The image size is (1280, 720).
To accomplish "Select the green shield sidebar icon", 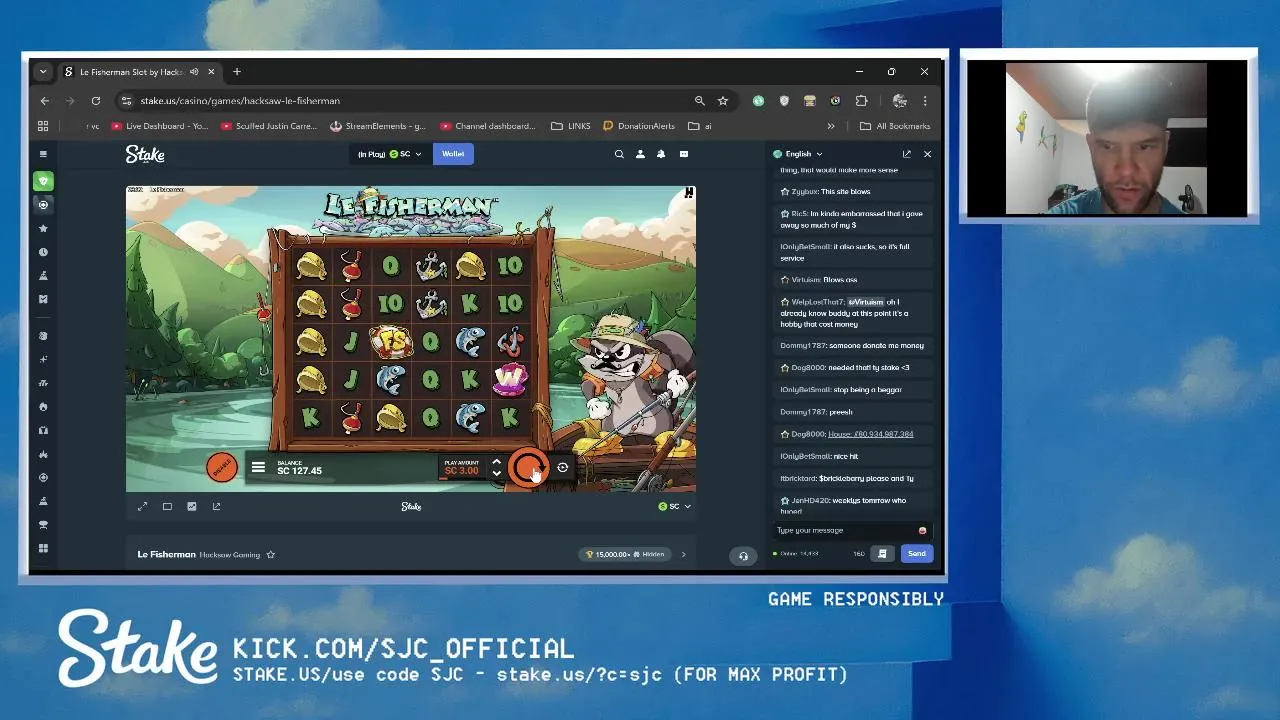I will coord(43,181).
